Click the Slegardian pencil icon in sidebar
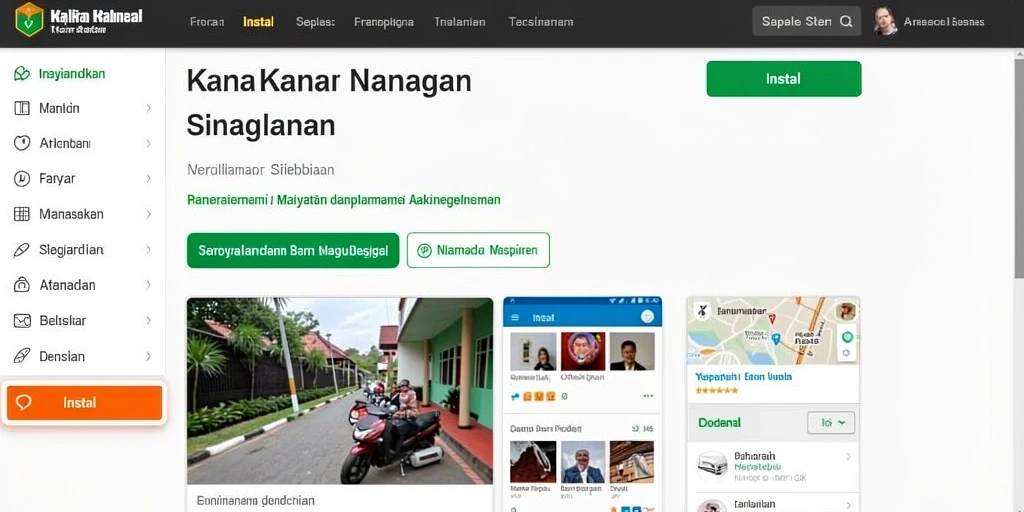The height and width of the screenshot is (512, 1024). [22, 249]
